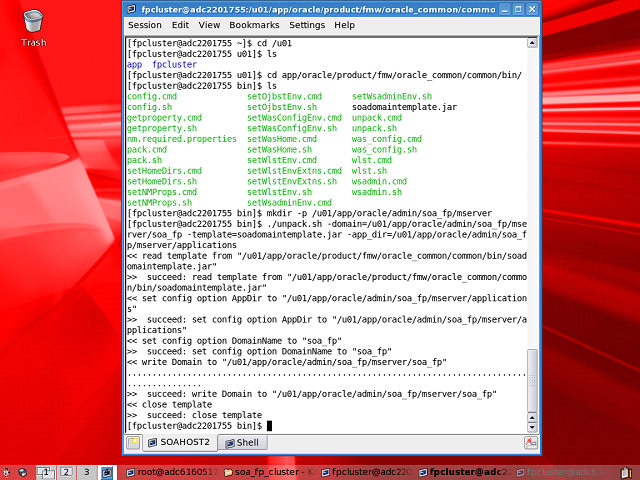Activate the bold fpcluster@adc22 taskbar entry
This screenshot has width=640, height=480.
(464, 473)
